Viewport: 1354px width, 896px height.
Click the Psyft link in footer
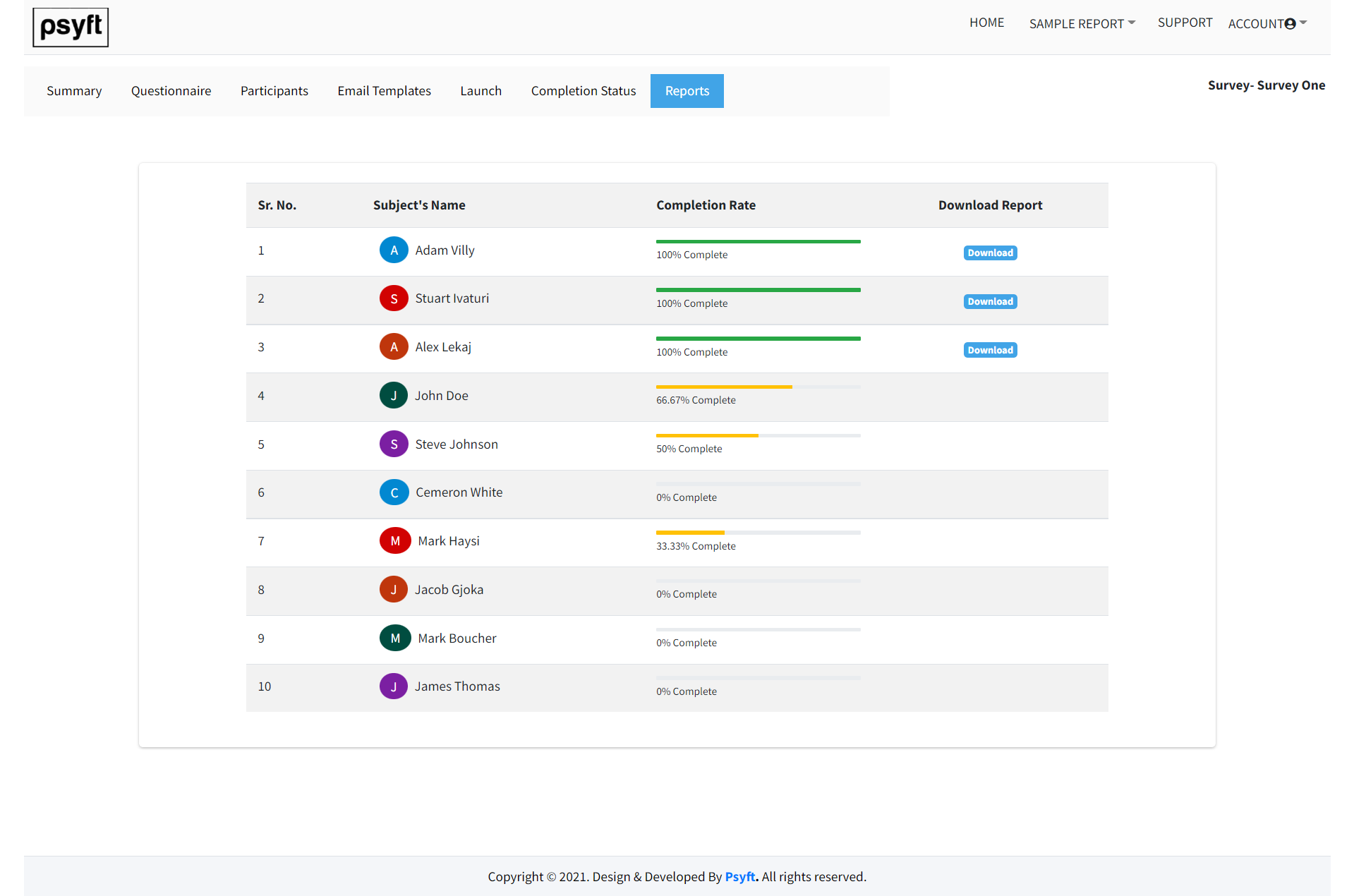tap(740, 877)
